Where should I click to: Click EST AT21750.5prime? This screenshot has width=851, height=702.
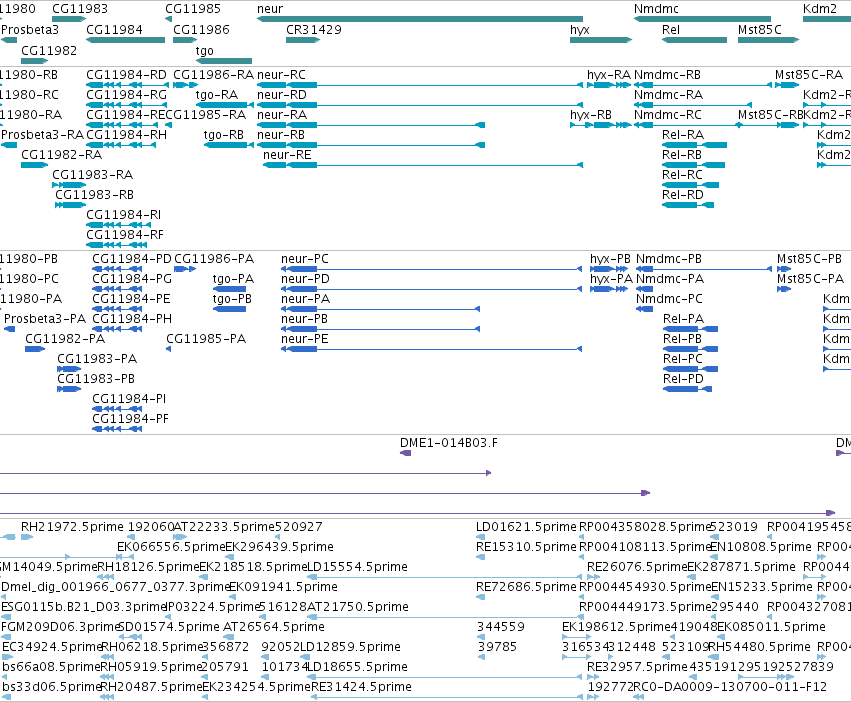click(x=358, y=607)
